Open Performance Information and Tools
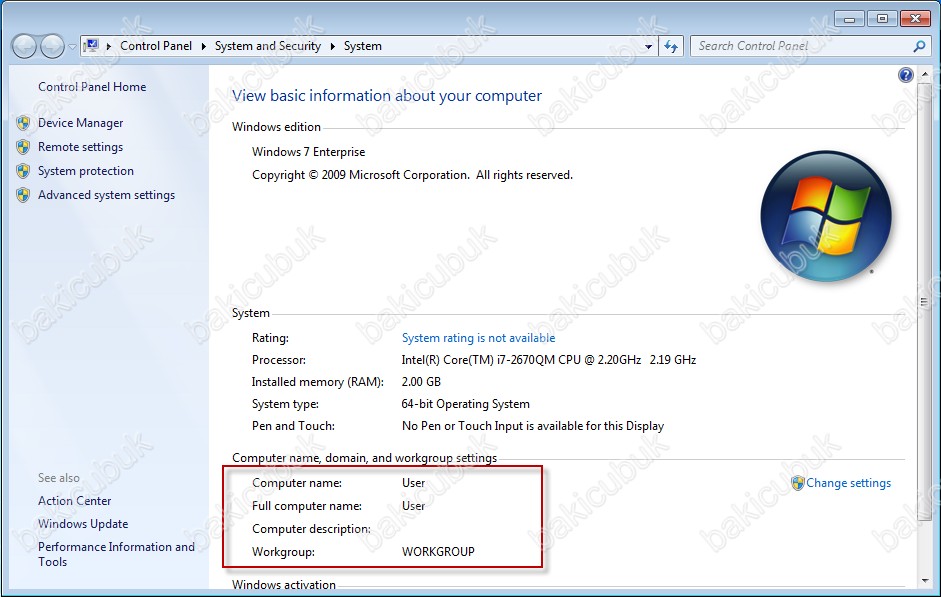 pos(116,554)
